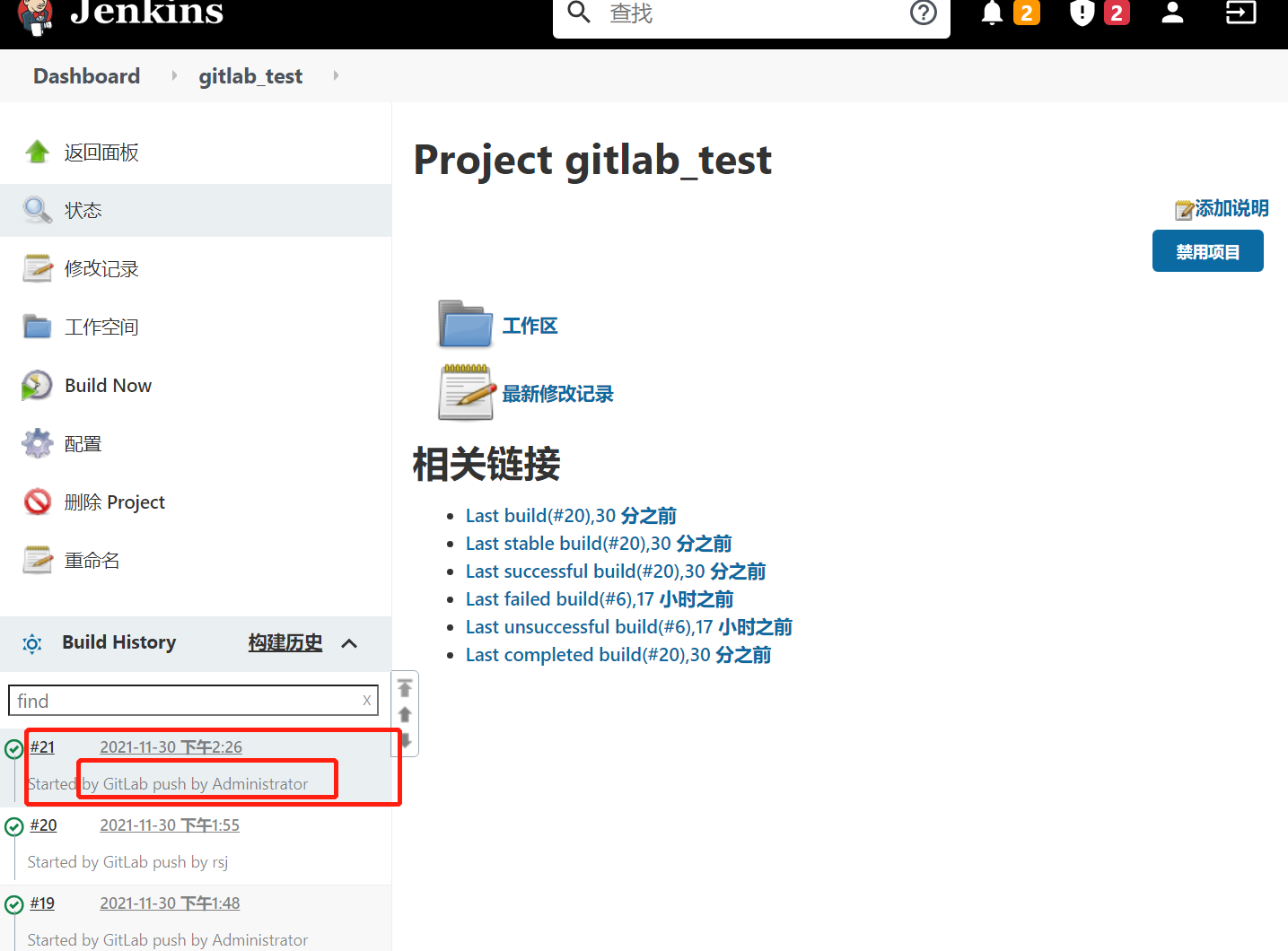The height and width of the screenshot is (951, 1288).
Task: Page down in build history
Action: click(x=405, y=740)
